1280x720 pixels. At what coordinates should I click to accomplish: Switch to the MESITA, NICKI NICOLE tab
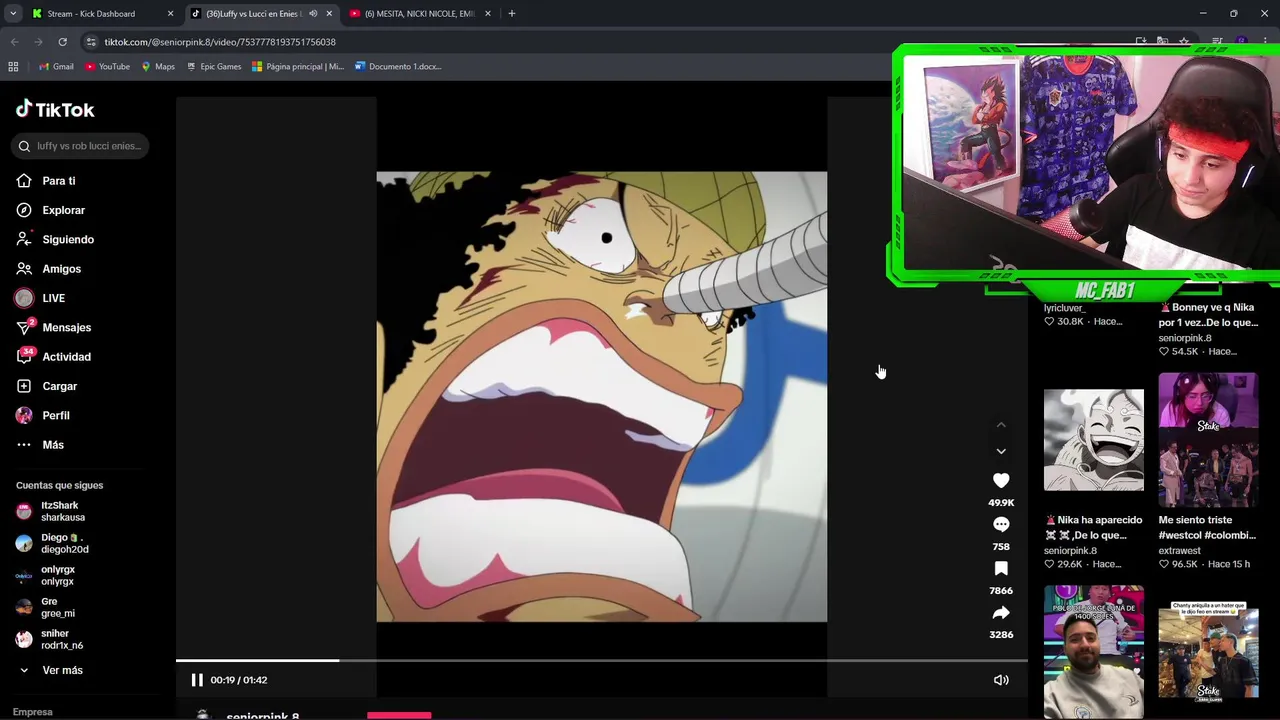(x=419, y=14)
